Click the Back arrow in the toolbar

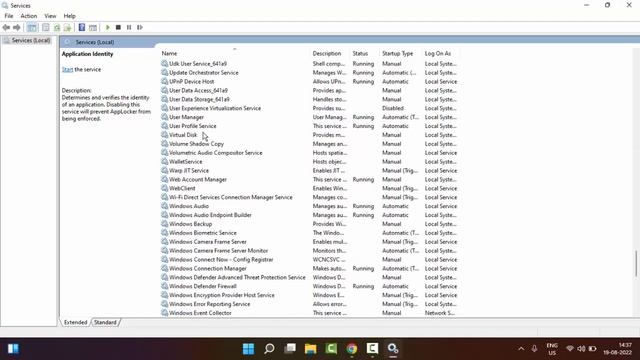(6, 27)
